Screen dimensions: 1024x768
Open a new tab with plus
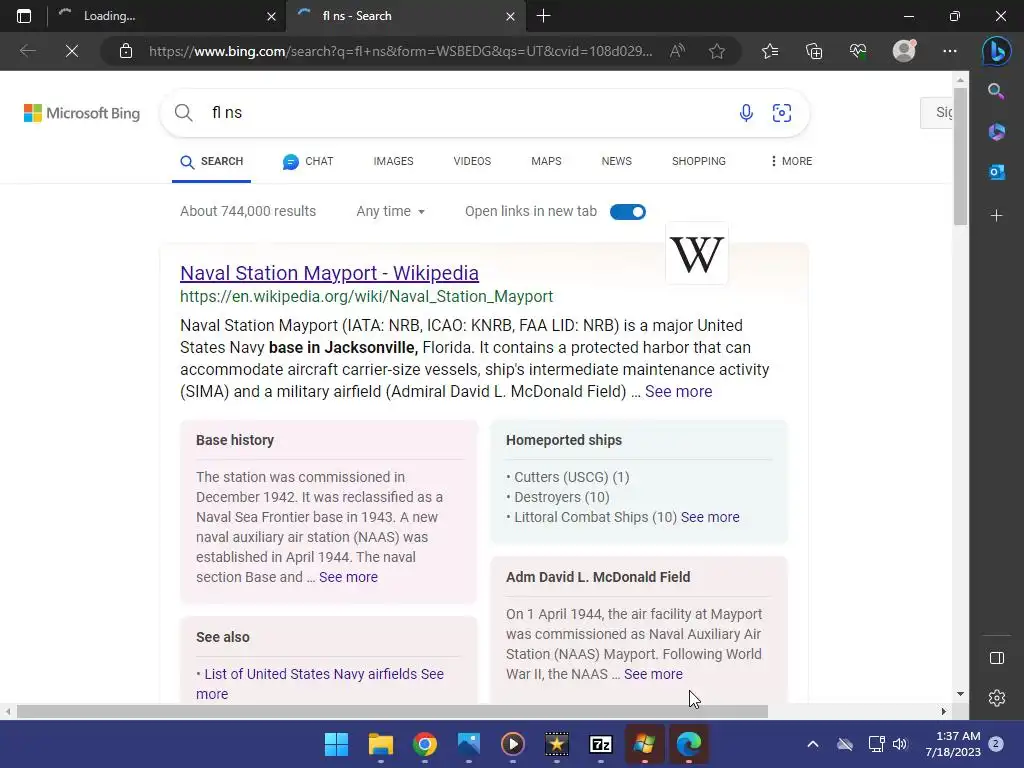click(543, 16)
